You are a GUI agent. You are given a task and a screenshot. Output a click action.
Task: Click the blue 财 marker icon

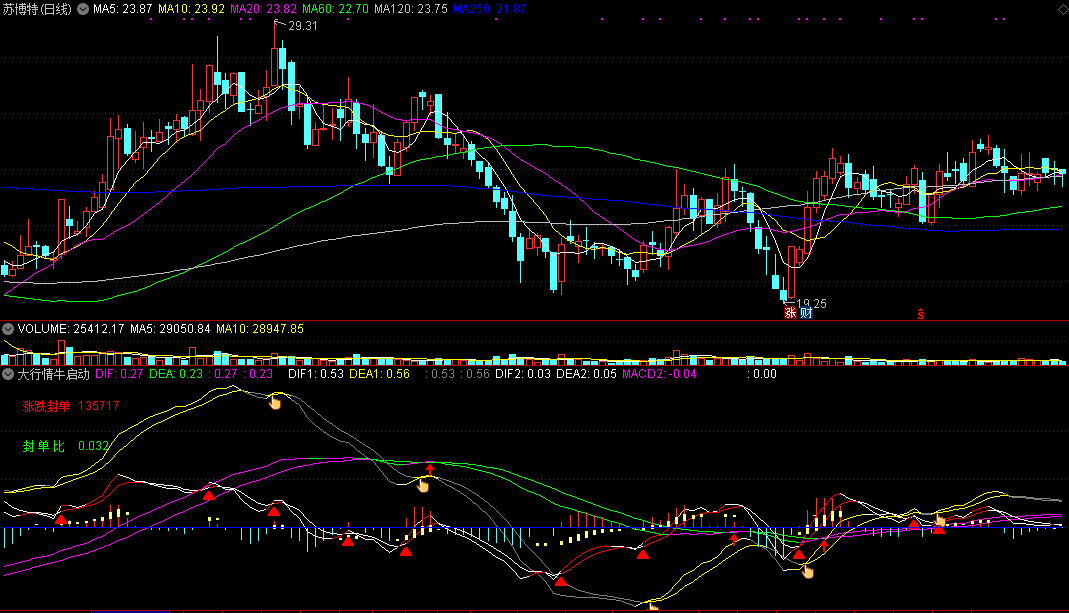click(806, 313)
